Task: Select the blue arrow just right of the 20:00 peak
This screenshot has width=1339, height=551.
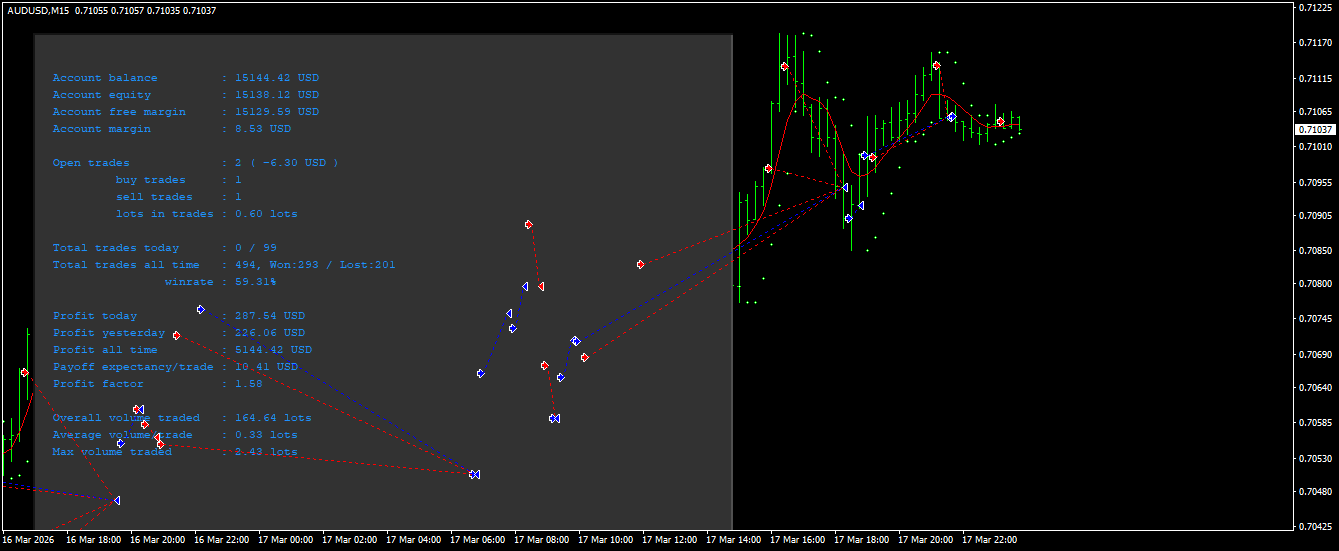Action: 951,117
